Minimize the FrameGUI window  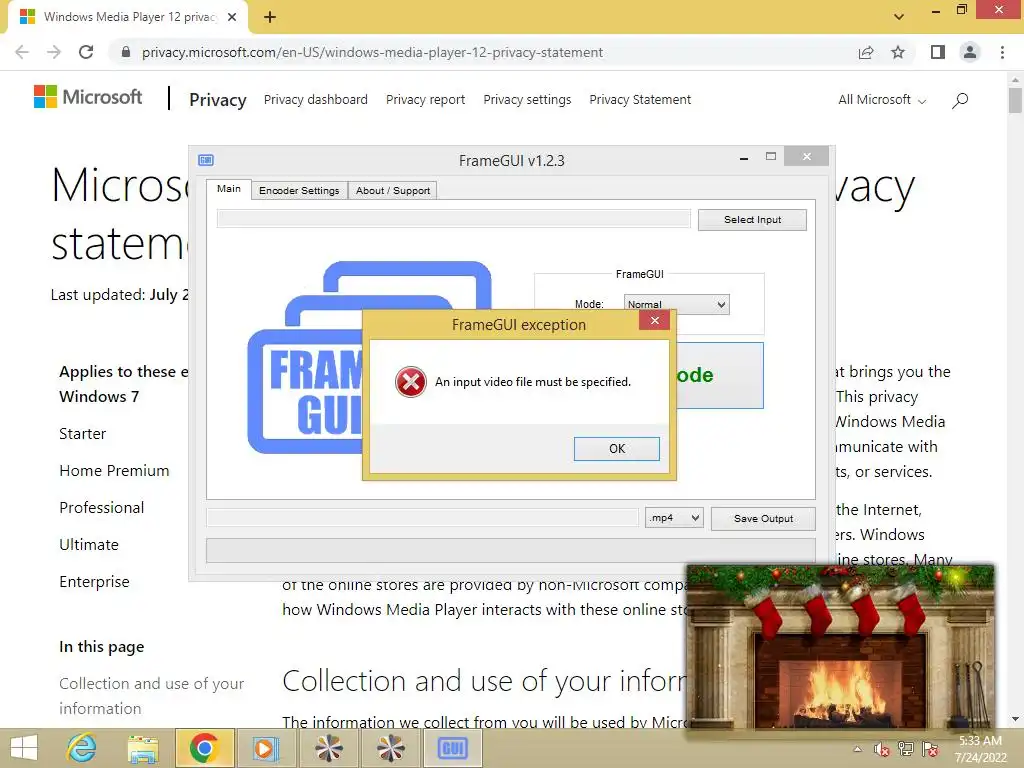744,157
